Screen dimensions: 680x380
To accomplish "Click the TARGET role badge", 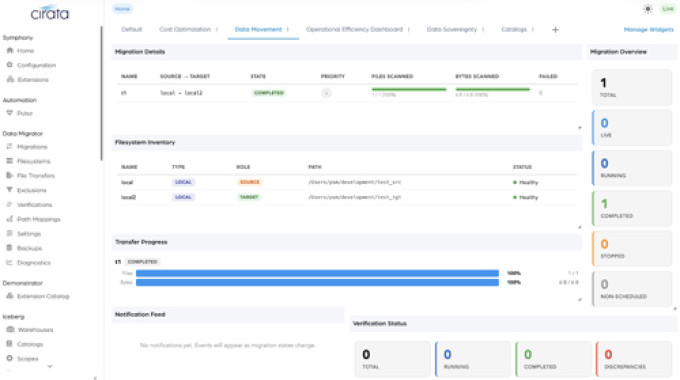I will click(x=249, y=197).
